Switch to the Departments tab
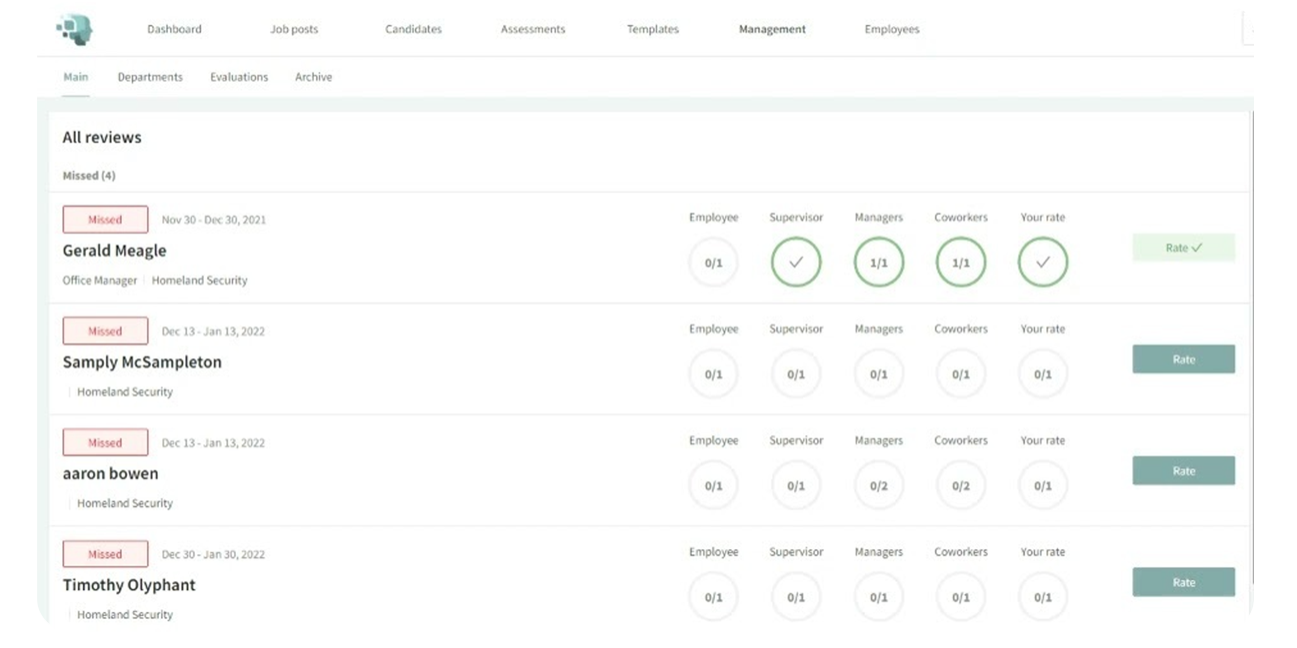Screen dimensions: 1297x648 [x=150, y=76]
